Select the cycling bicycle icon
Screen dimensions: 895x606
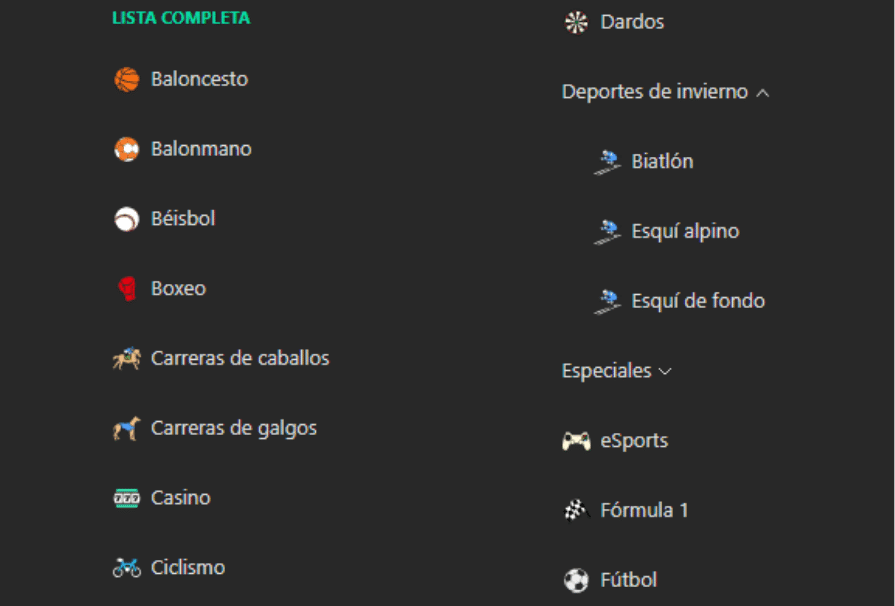tap(127, 568)
